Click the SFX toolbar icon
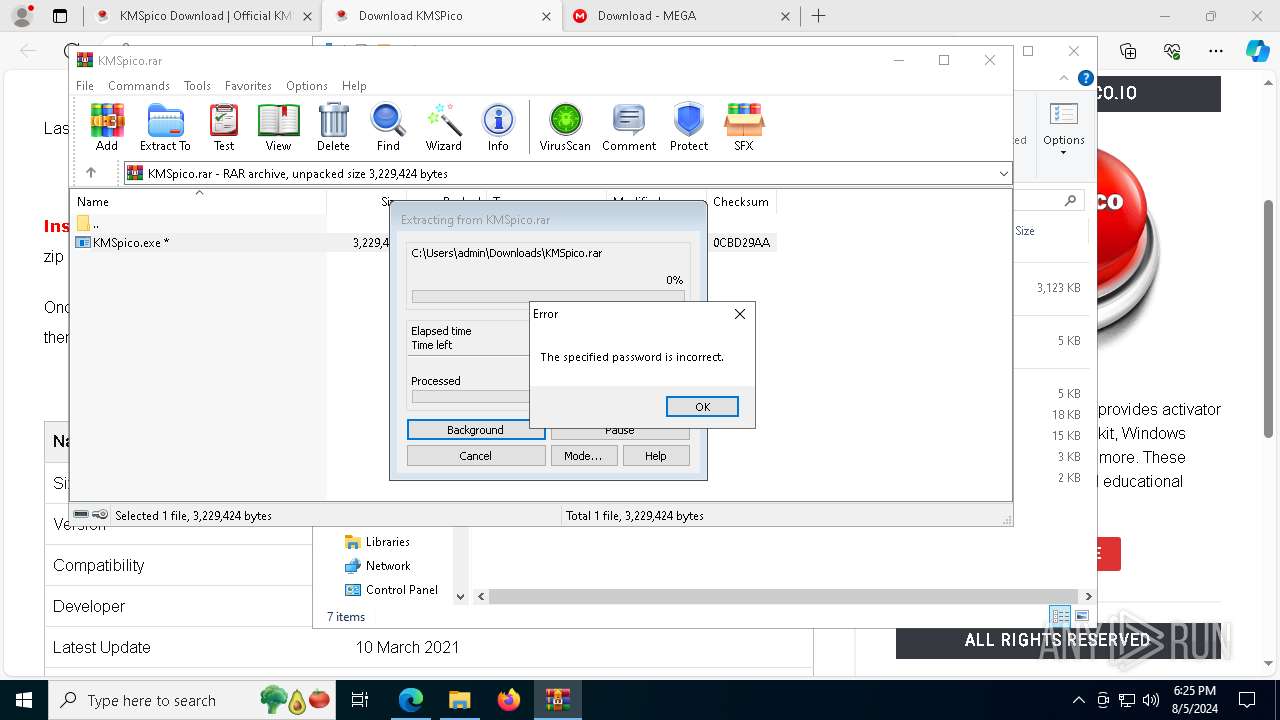Viewport: 1280px width, 720px height. [743, 127]
